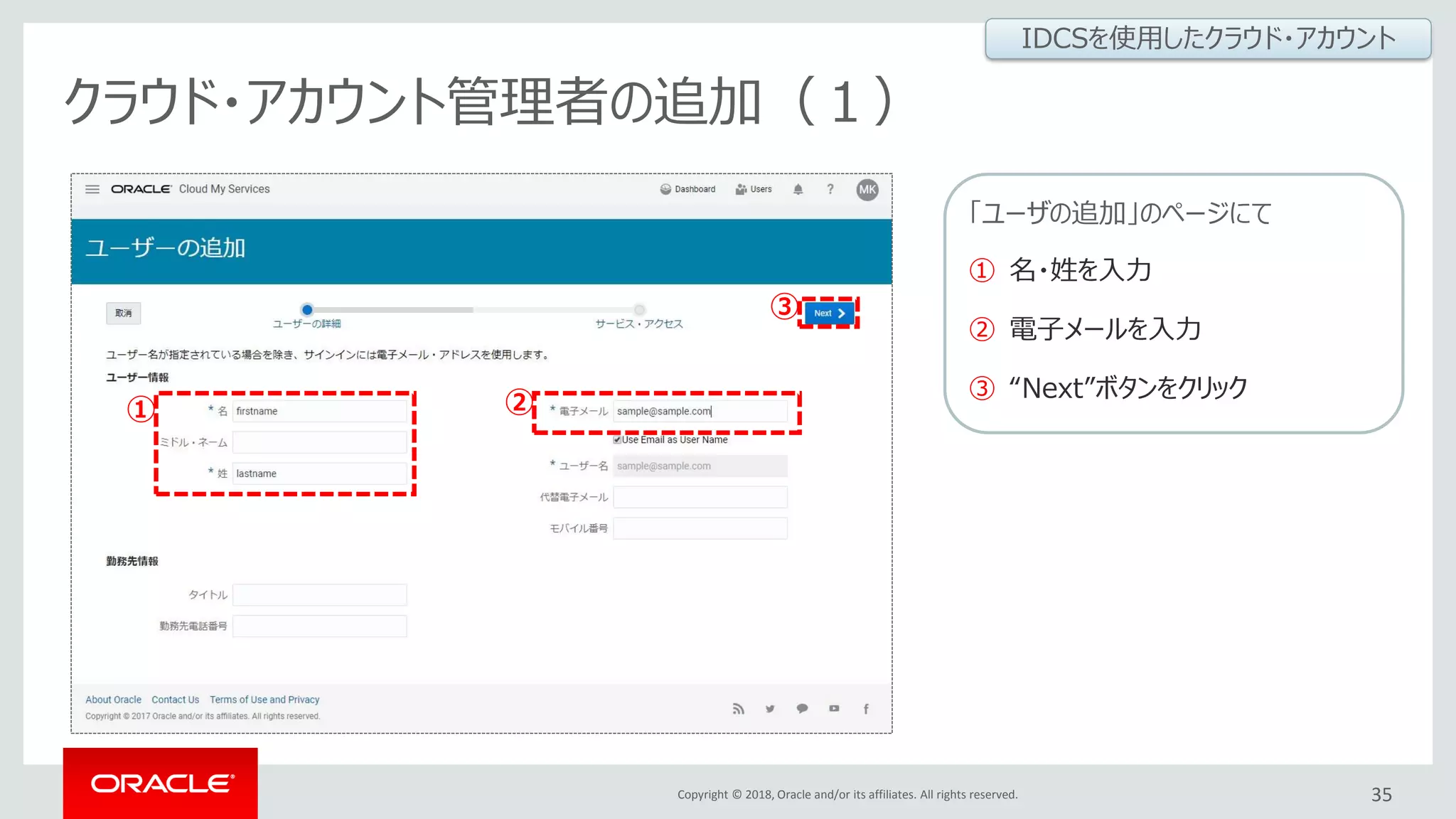Viewport: 1456px width, 819px height.
Task: Open the Dashboard link in header
Action: point(687,189)
